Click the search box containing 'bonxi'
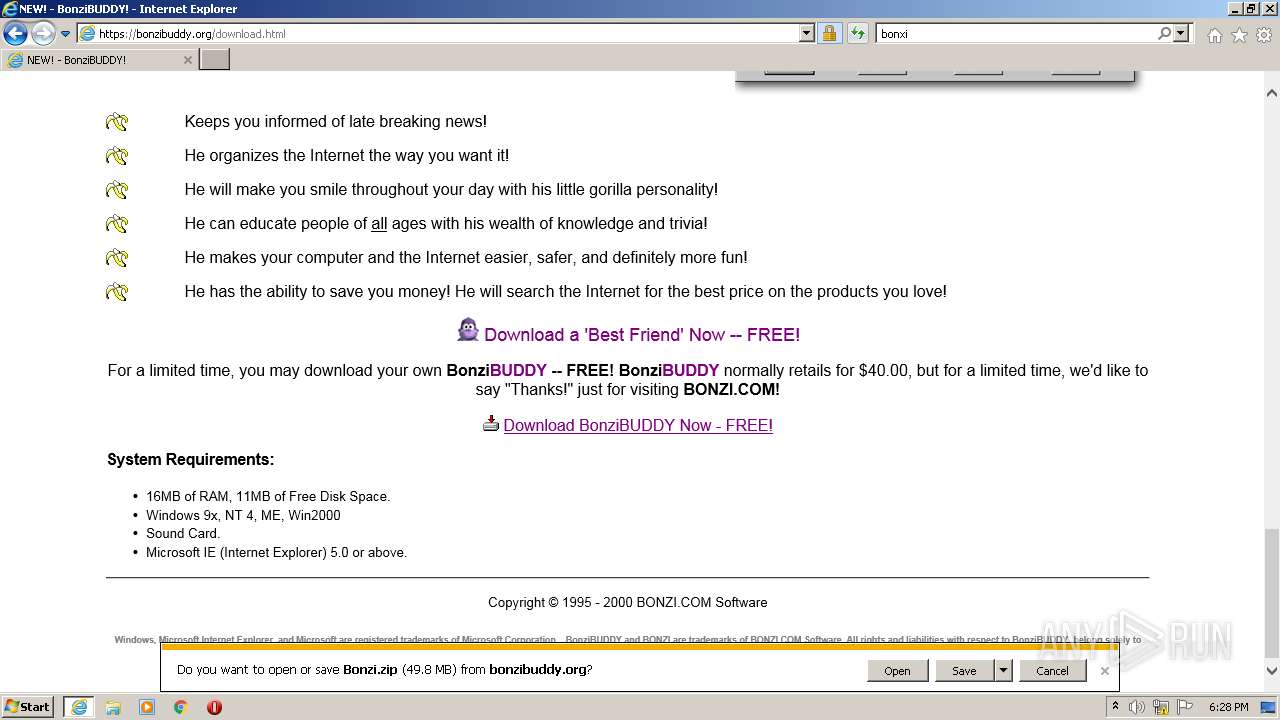This screenshot has height=720, width=1280. [x=1015, y=33]
